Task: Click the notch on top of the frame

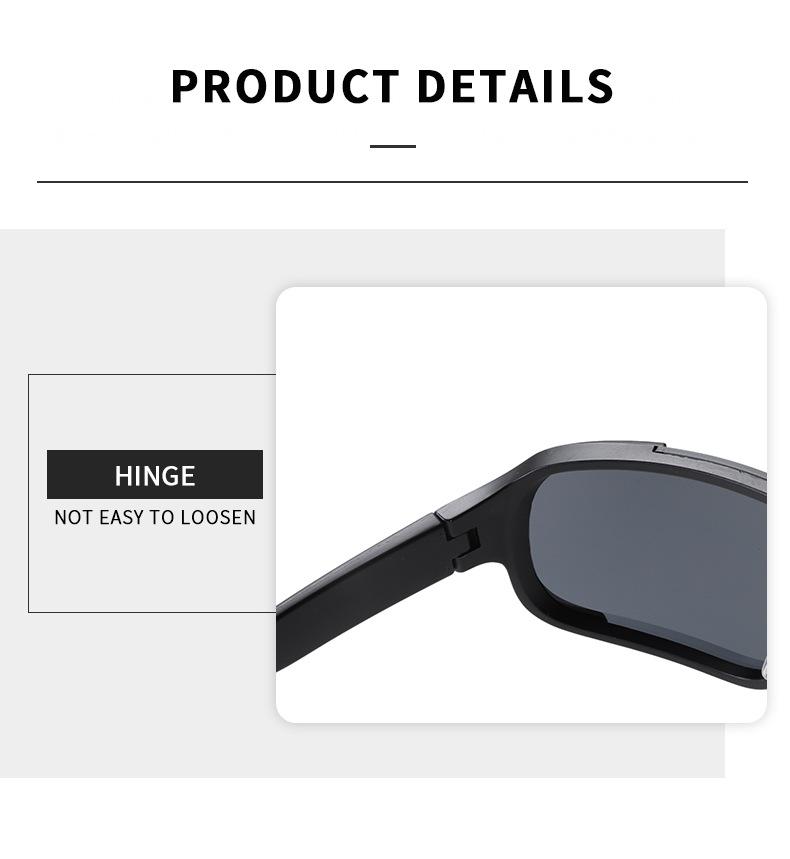Action: pyautogui.click(x=660, y=450)
